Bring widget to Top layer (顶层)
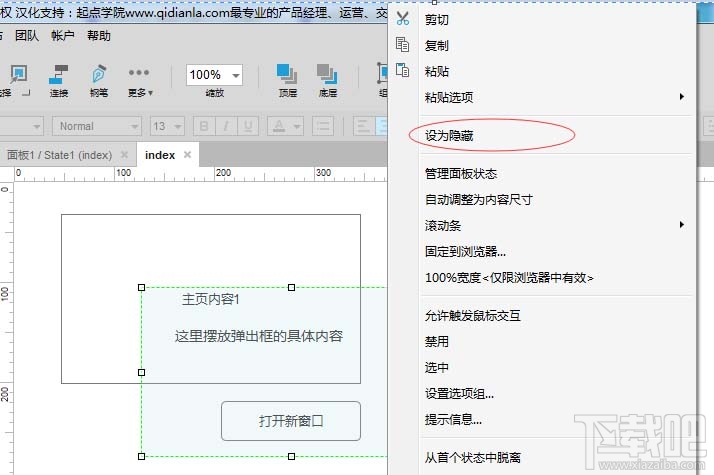 pos(287,81)
